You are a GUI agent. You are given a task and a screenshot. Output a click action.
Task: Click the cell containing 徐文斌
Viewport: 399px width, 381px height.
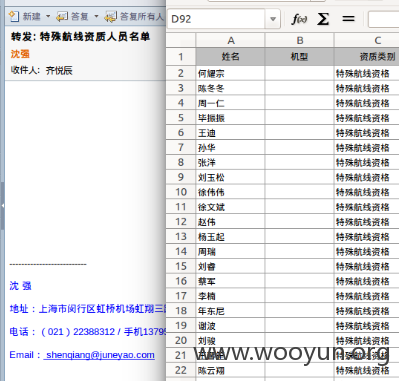[x=231, y=207]
